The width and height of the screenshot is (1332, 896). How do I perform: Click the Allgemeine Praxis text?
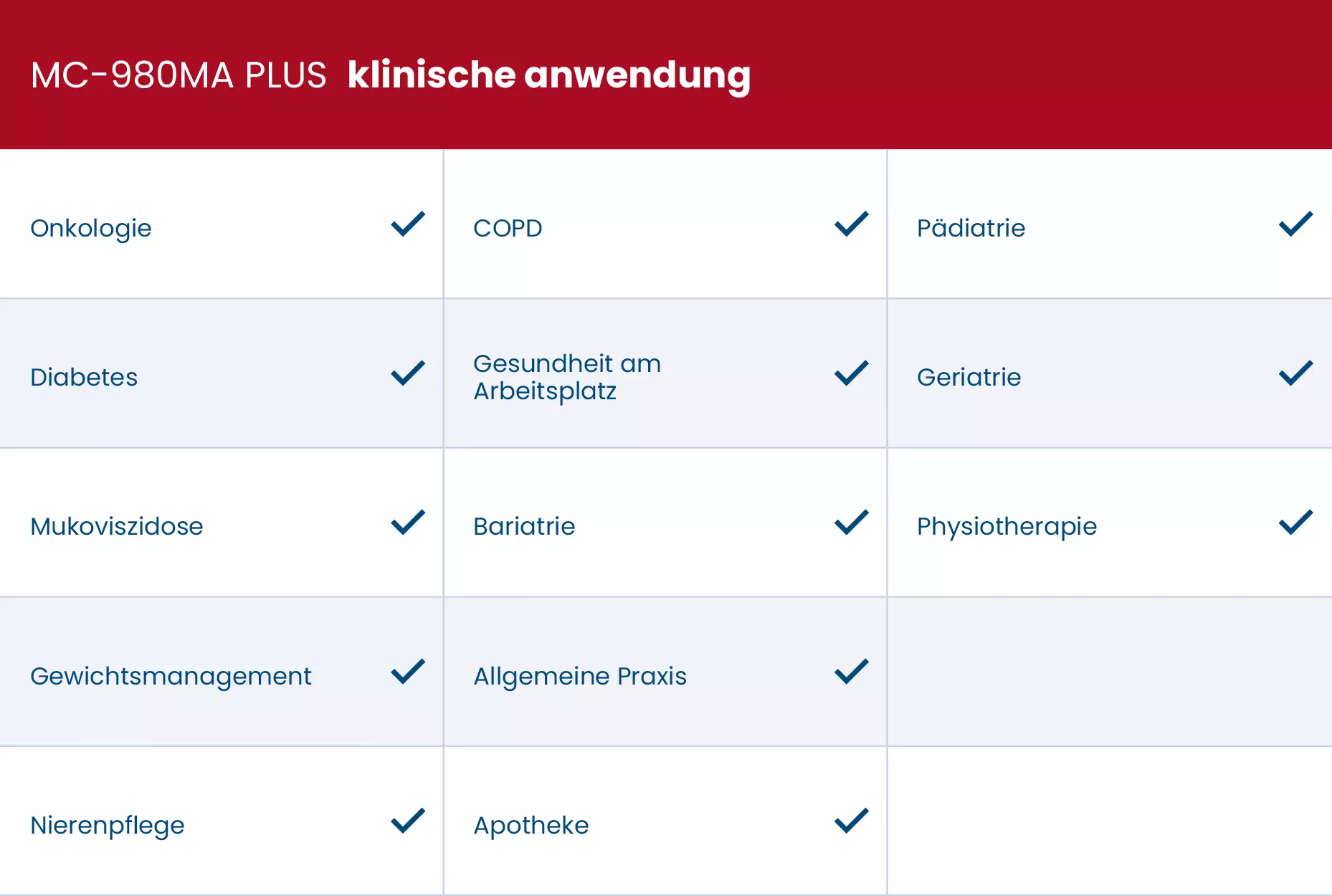580,677
